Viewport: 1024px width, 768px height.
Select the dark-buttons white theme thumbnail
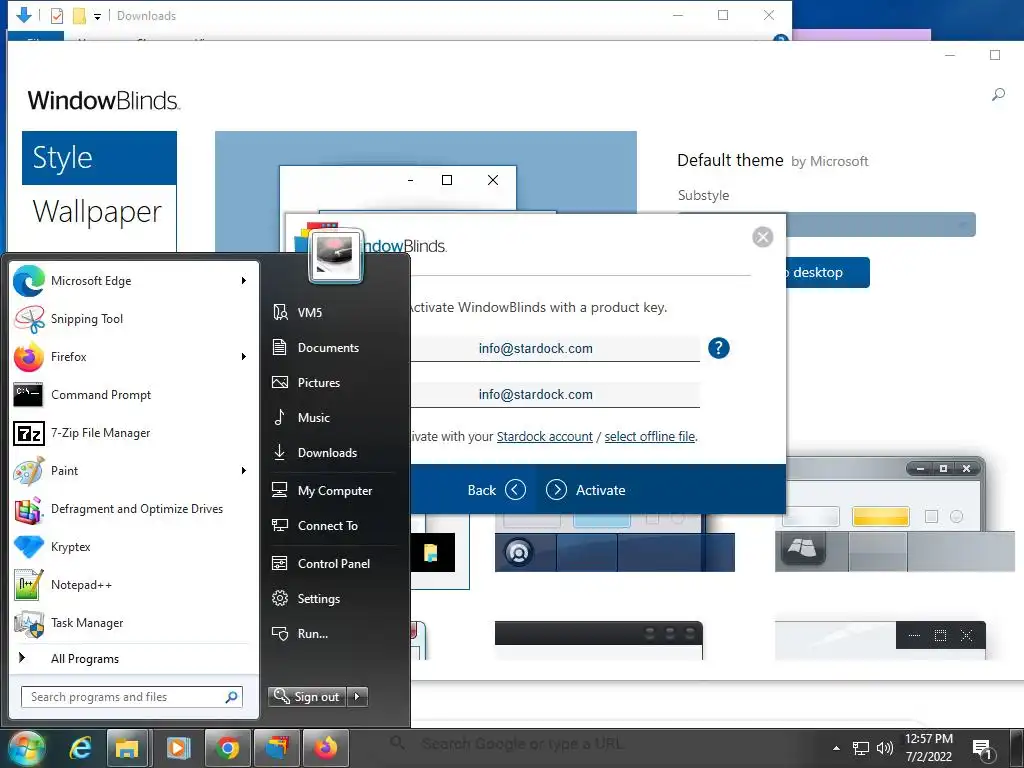click(x=880, y=641)
